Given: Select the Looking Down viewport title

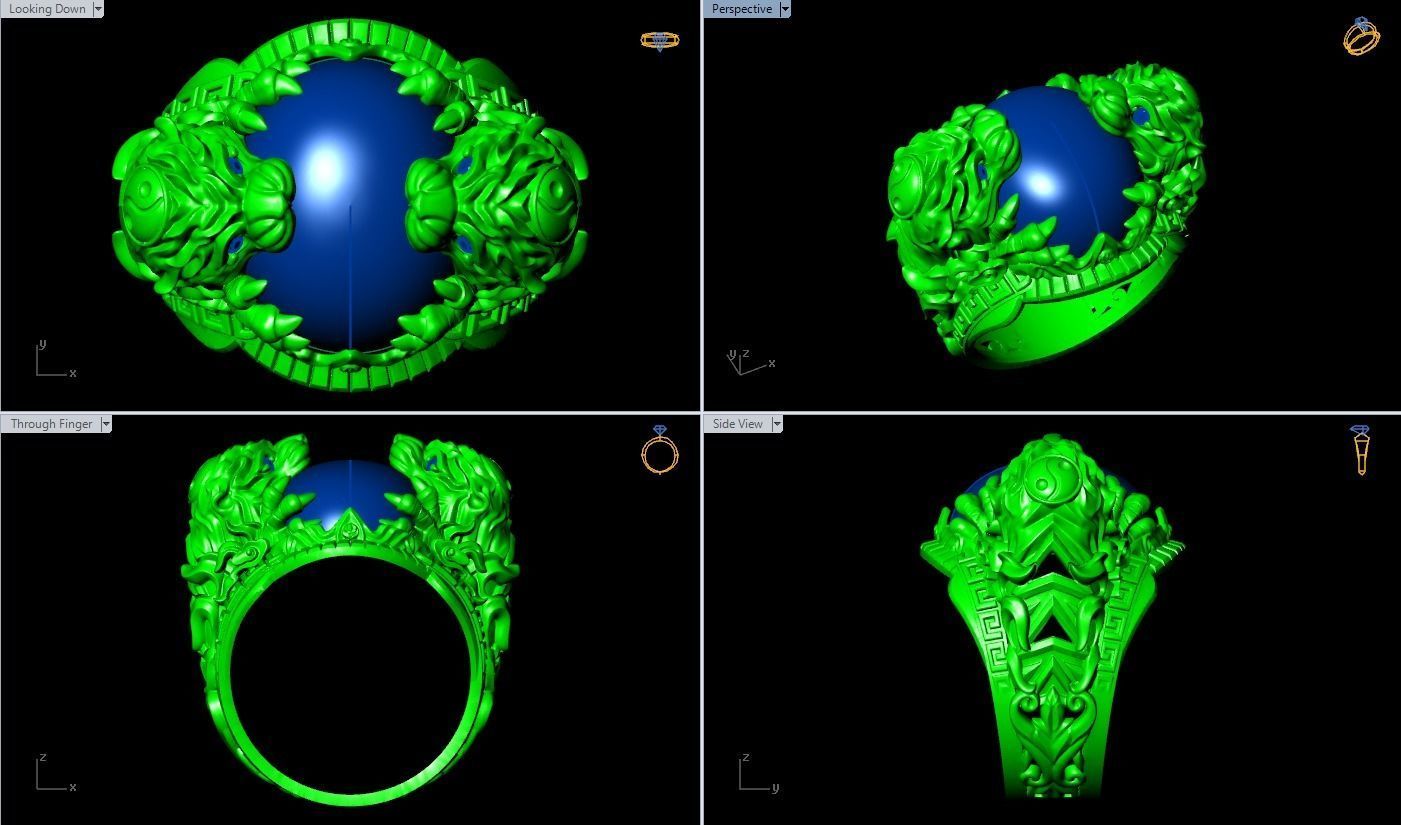Looking at the screenshot, I should click(47, 9).
